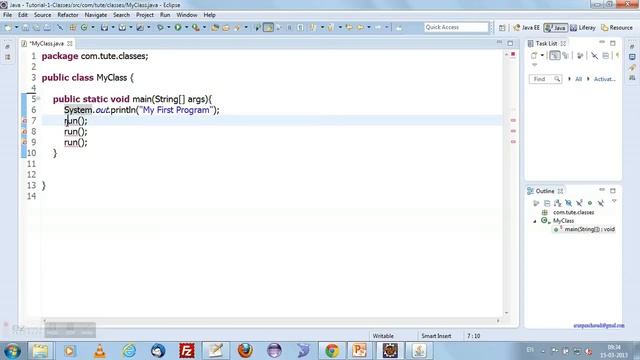Click the green Run button in toolbar
The width and height of the screenshot is (640, 360).
click(x=178, y=27)
